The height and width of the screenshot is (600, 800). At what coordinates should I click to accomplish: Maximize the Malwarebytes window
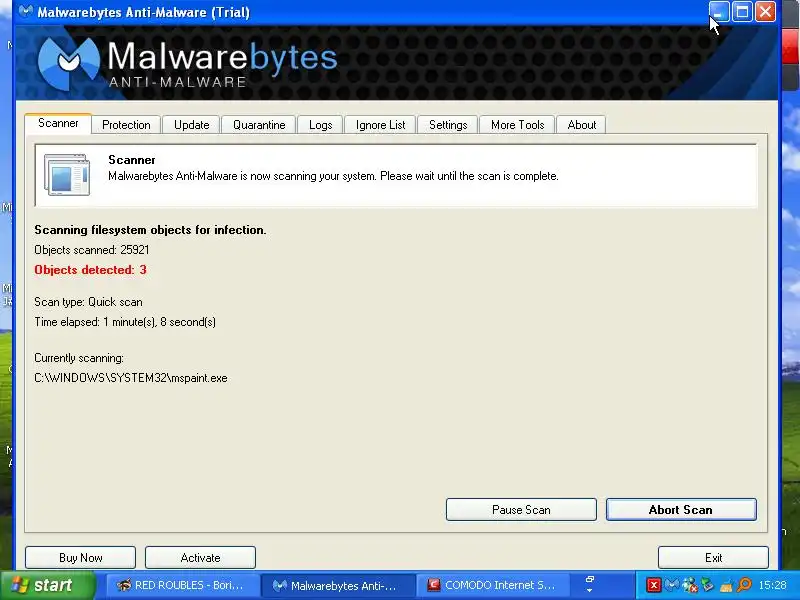(x=742, y=11)
